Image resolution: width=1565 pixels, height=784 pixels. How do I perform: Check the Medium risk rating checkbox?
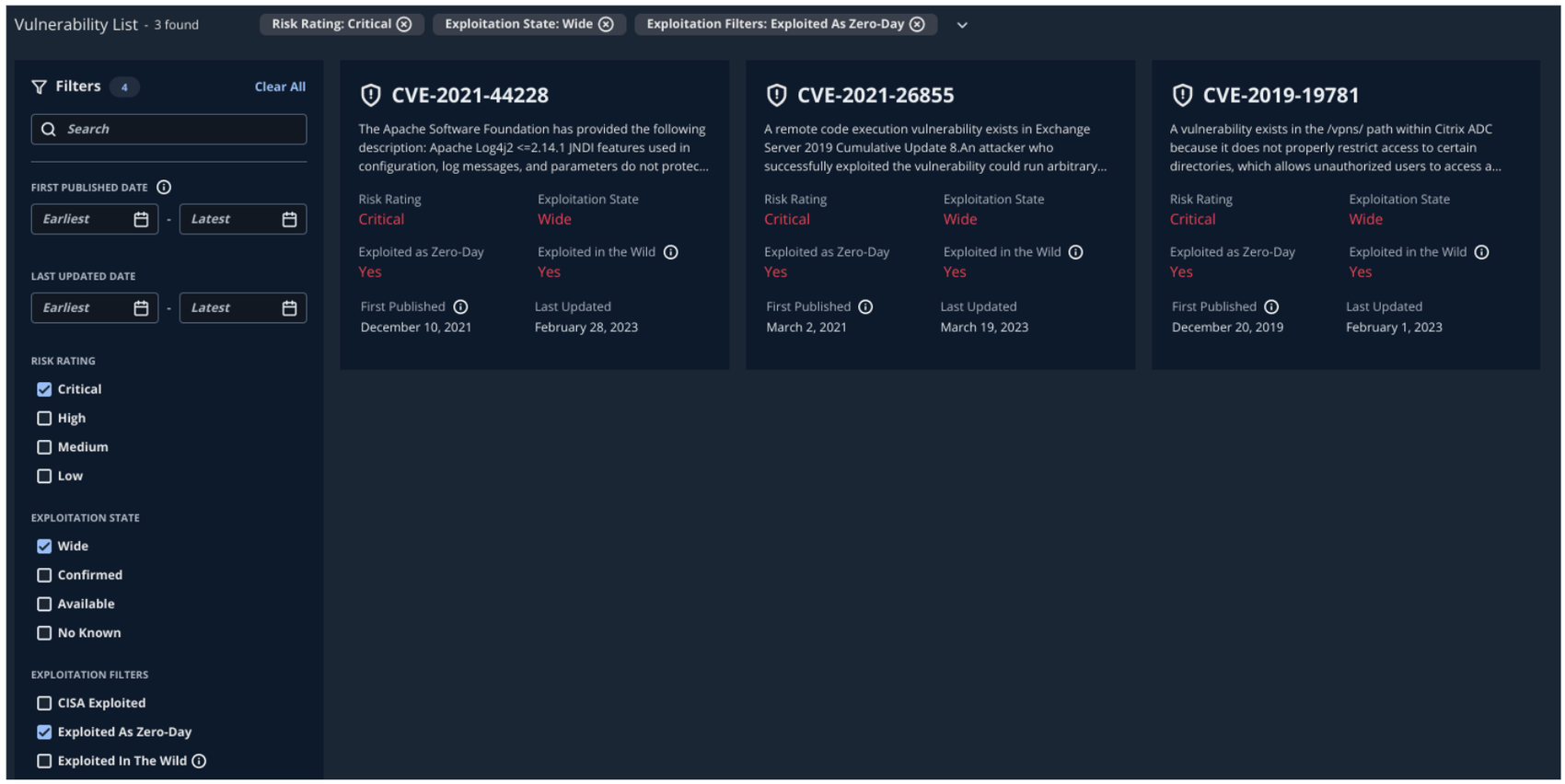coord(44,447)
